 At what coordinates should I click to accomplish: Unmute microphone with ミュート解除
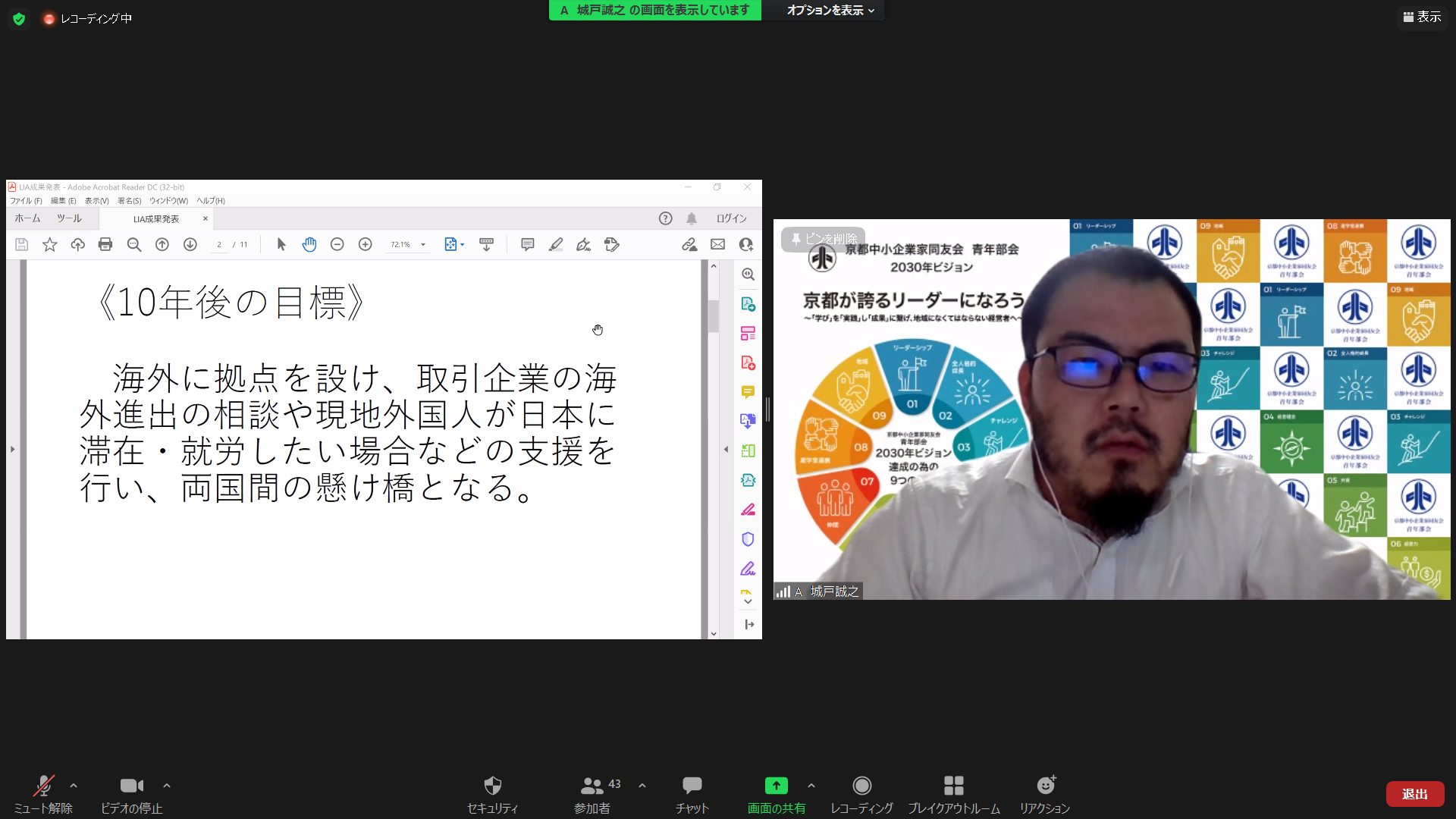click(43, 794)
